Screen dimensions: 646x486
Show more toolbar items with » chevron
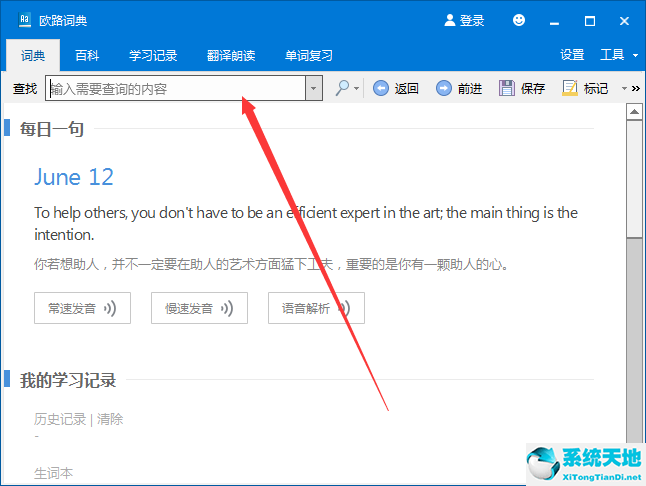coord(636,88)
